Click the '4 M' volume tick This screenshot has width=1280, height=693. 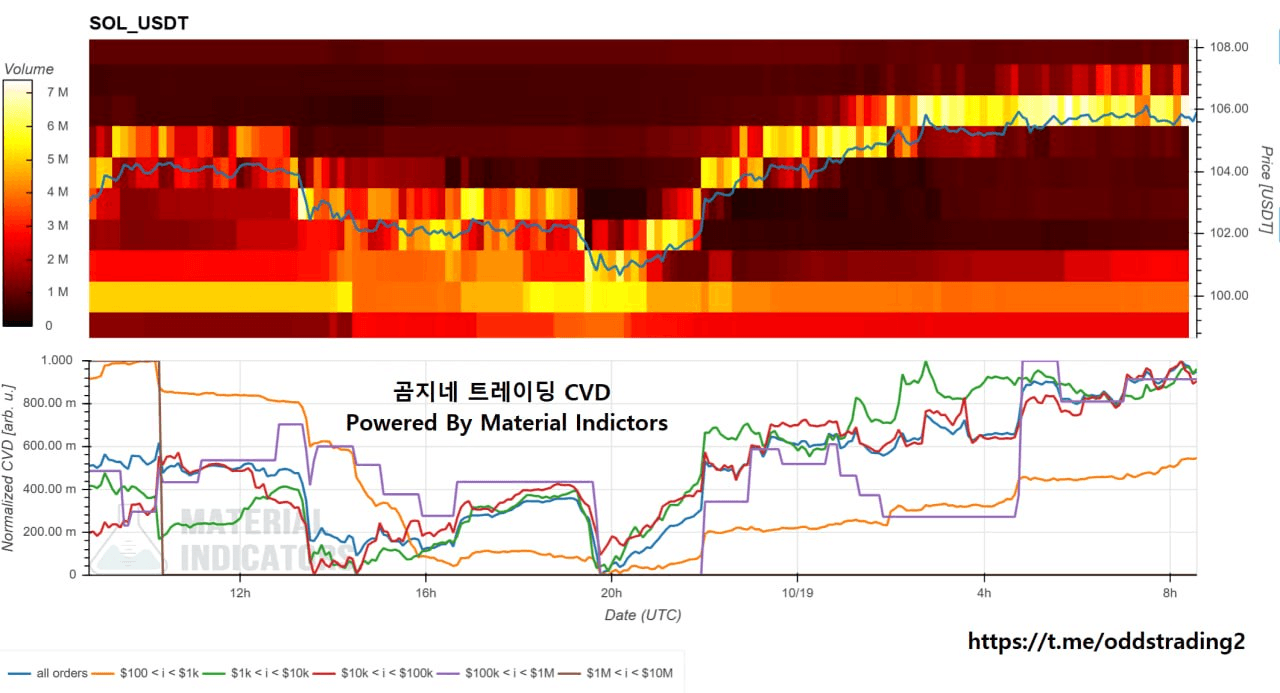click(x=57, y=192)
